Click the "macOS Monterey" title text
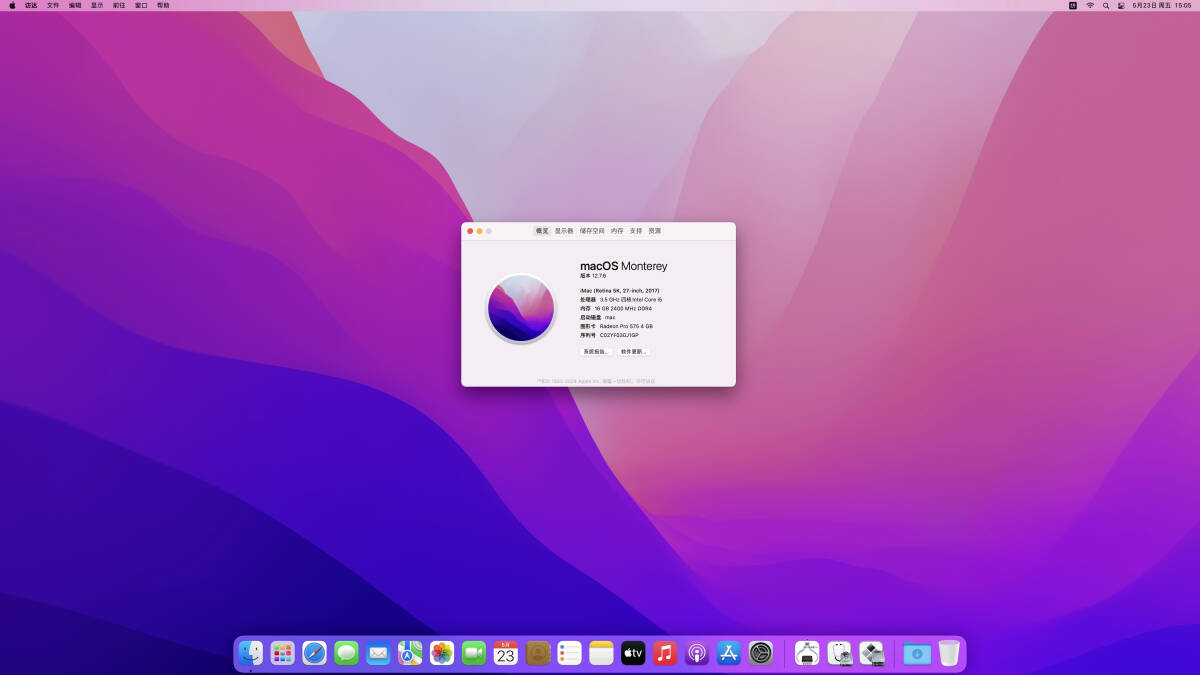The width and height of the screenshot is (1200, 675). pos(623,266)
